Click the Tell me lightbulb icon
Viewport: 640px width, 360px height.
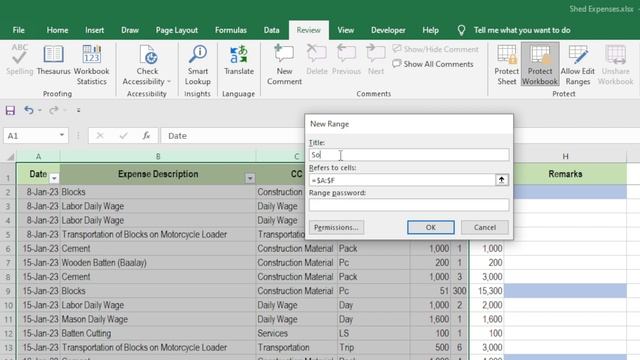[461, 30]
